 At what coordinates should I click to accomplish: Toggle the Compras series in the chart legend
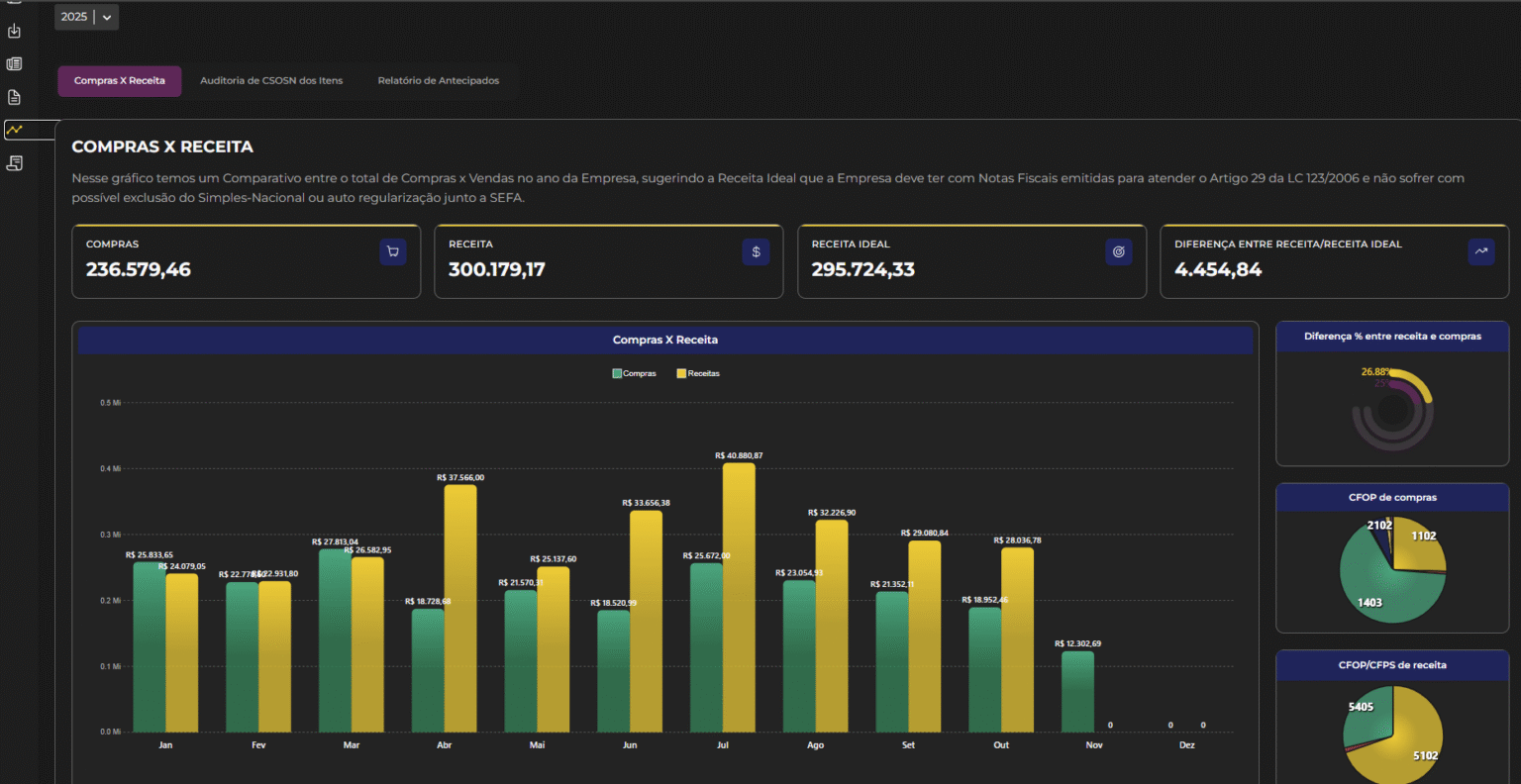[634, 373]
